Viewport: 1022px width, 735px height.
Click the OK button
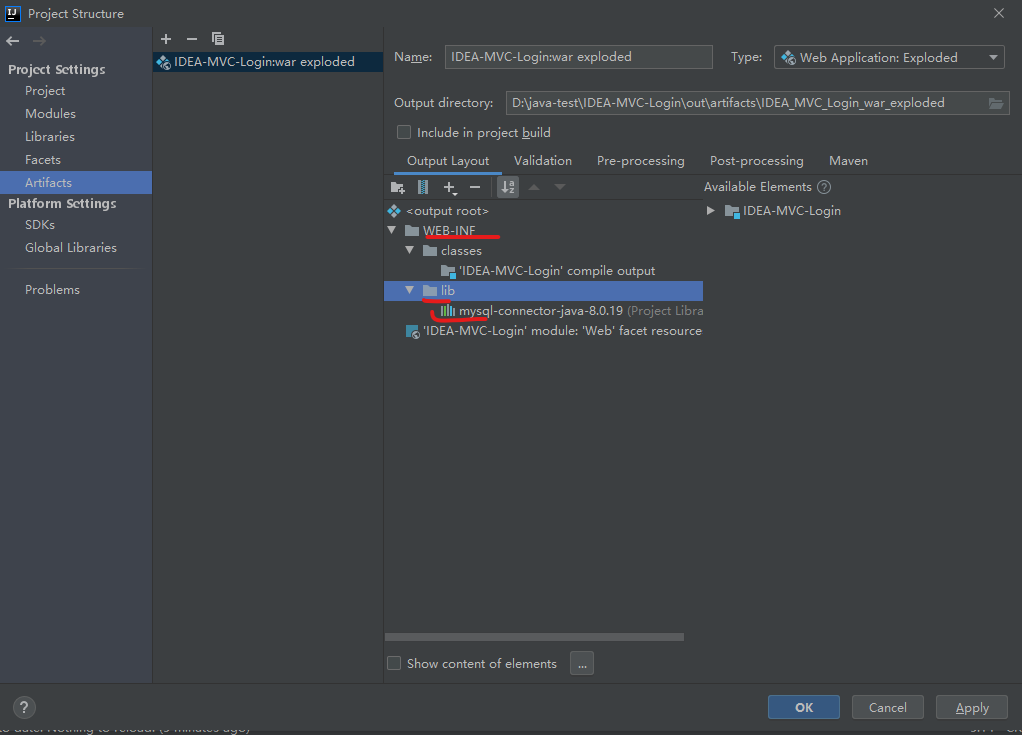pos(803,707)
